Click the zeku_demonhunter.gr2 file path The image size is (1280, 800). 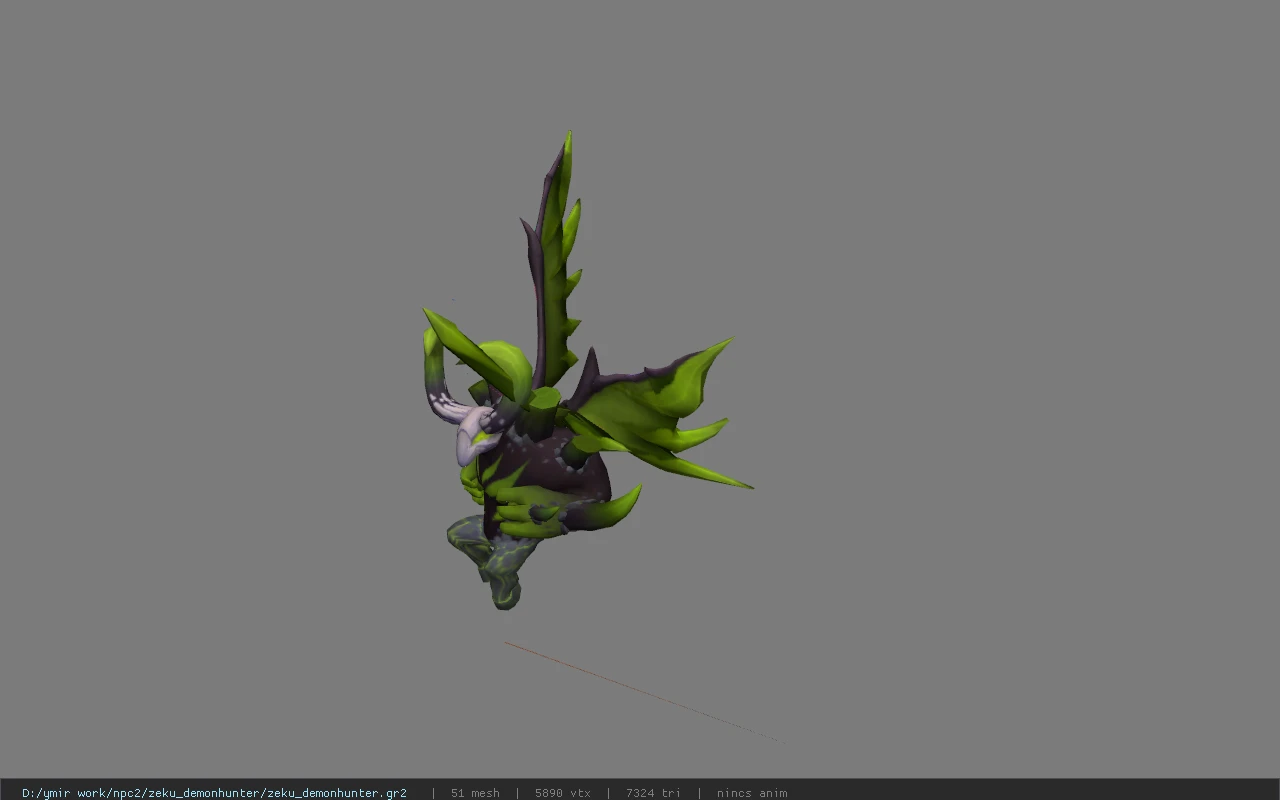(x=214, y=793)
